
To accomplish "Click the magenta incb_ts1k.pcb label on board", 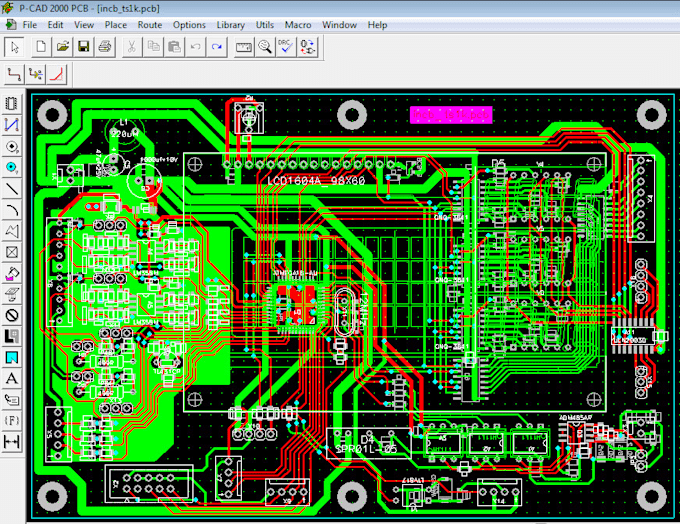I will click(451, 115).
